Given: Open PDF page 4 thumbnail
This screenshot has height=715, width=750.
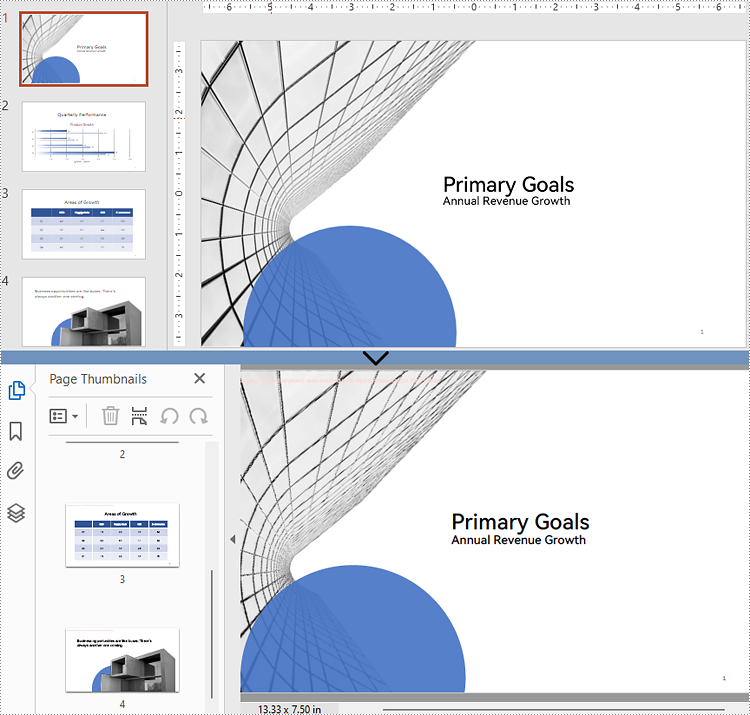Looking at the screenshot, I should point(122,660).
